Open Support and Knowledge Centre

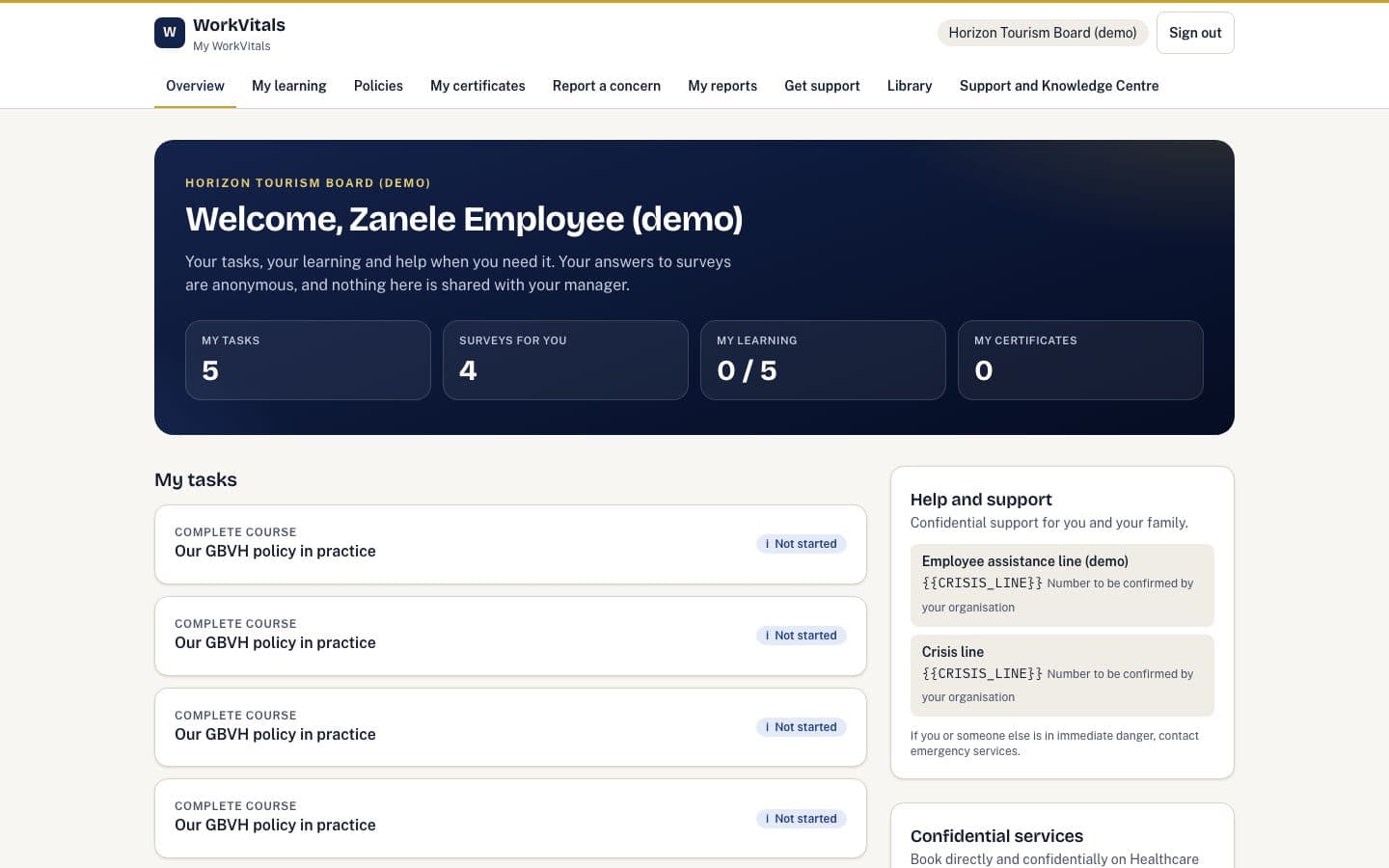[x=1059, y=86]
